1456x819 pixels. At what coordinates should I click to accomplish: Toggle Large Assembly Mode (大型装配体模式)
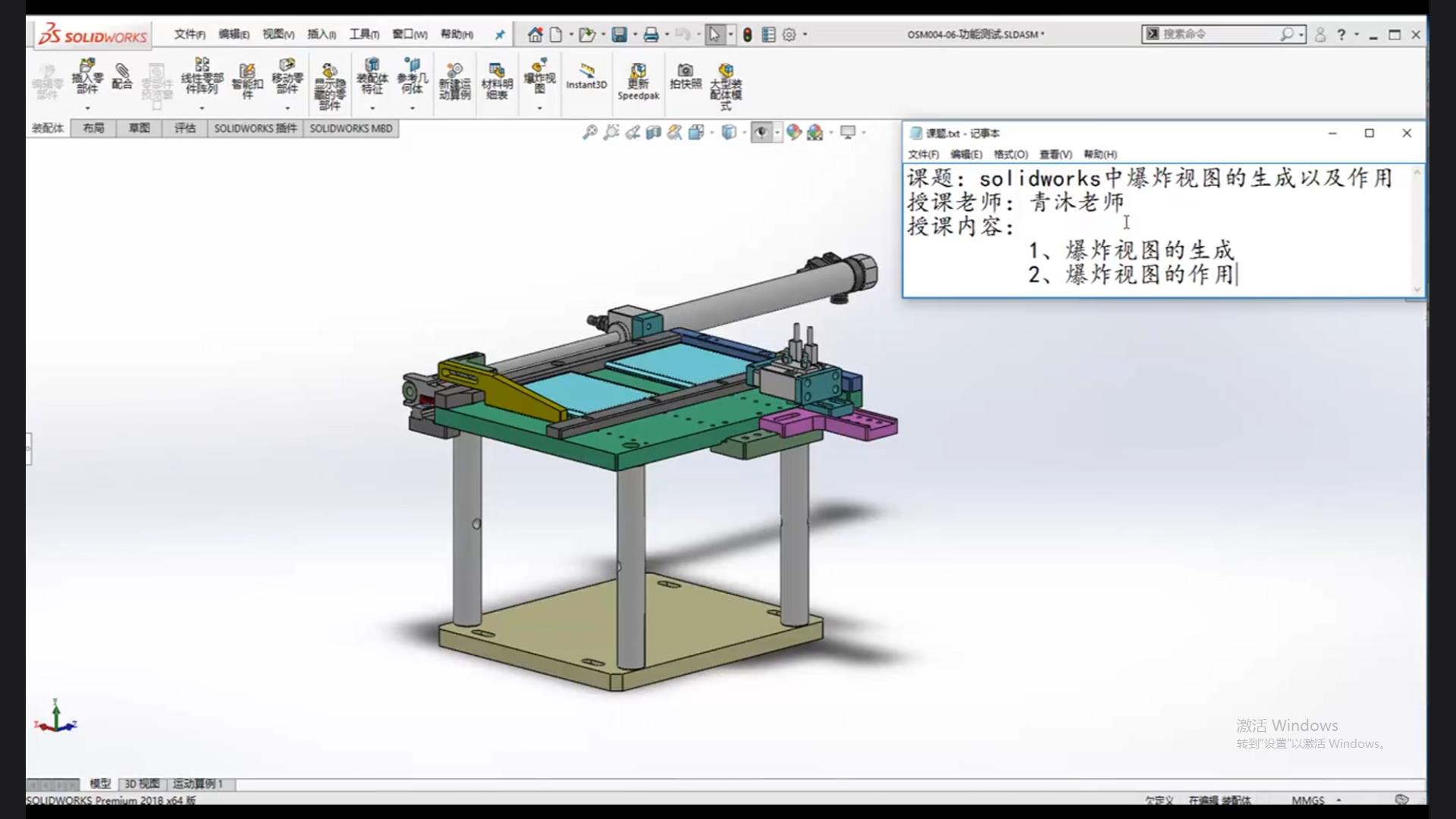click(726, 86)
